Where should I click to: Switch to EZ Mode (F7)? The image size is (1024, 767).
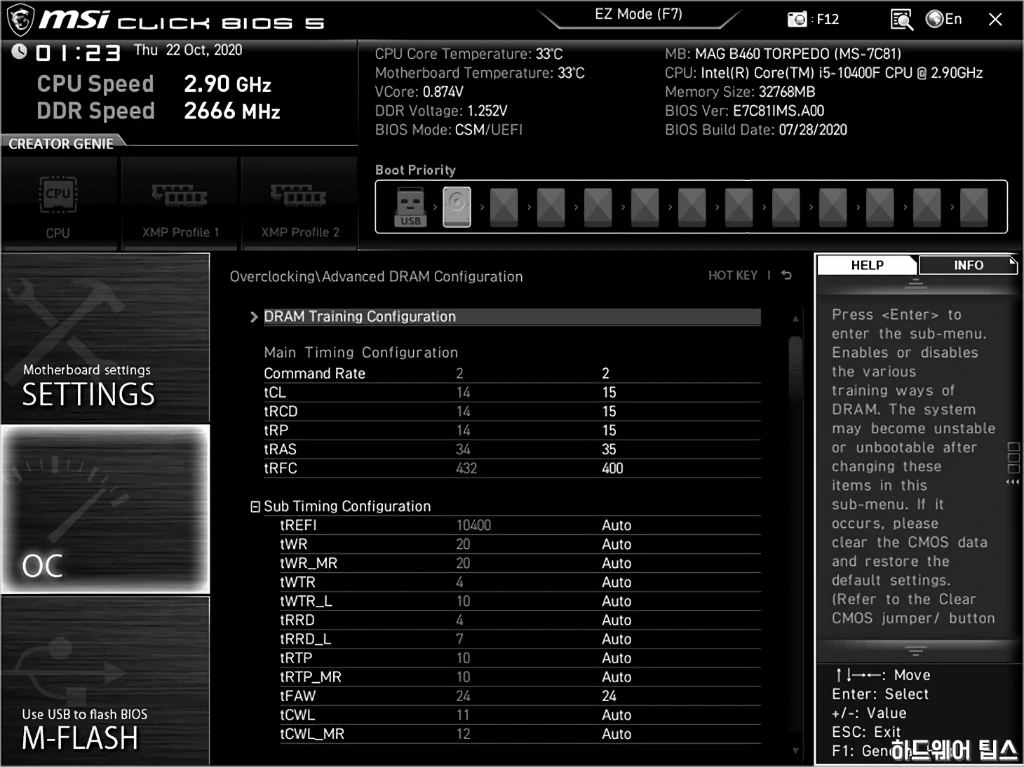[638, 14]
